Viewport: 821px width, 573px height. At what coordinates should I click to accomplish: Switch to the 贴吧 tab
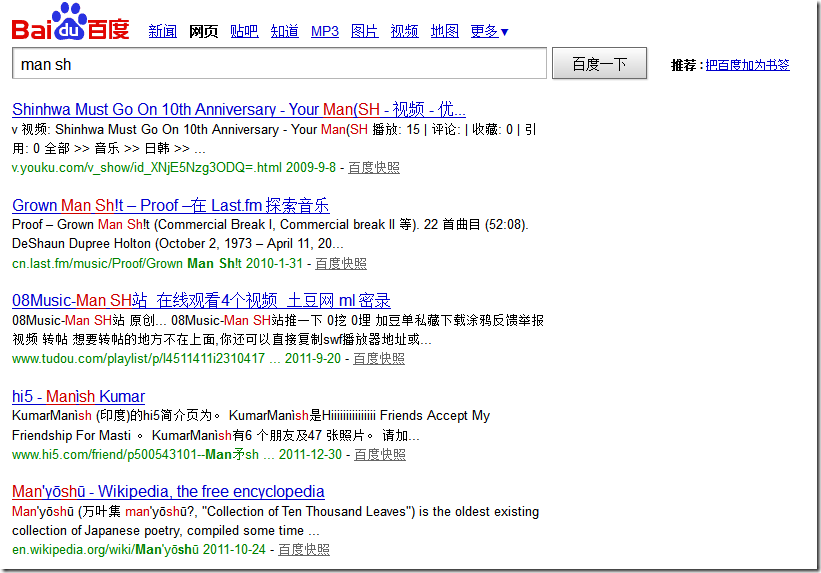(244, 31)
